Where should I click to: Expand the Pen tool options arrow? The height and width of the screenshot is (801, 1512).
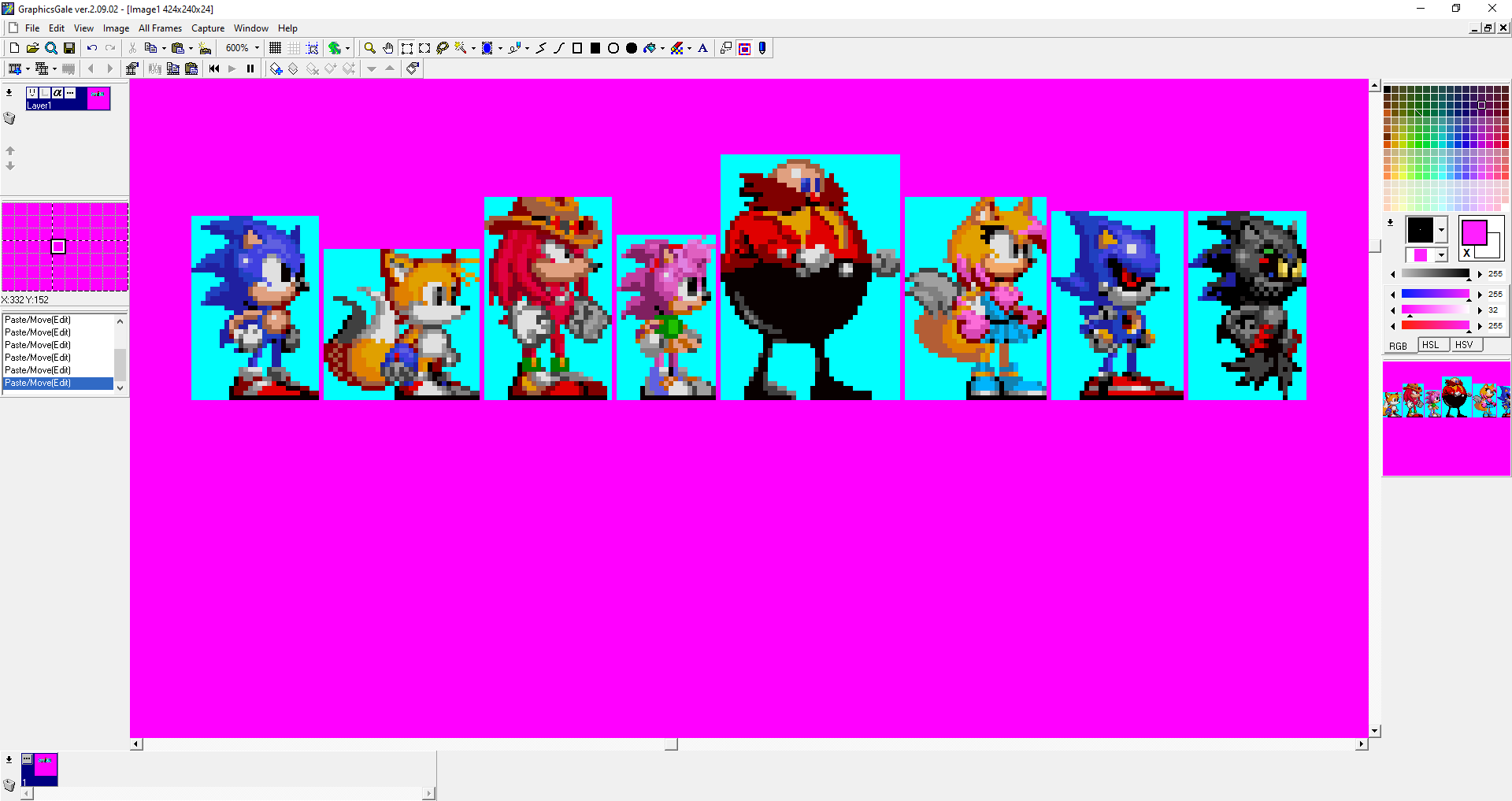(x=527, y=48)
